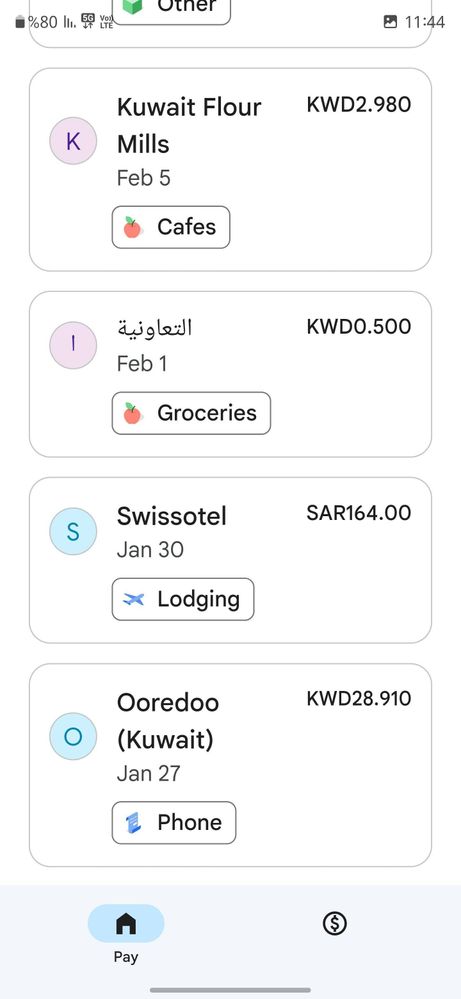This screenshot has height=999, width=461.
Task: Open the Ooredoo (Kuwait) KWD28.910 transaction
Action: click(x=230, y=765)
